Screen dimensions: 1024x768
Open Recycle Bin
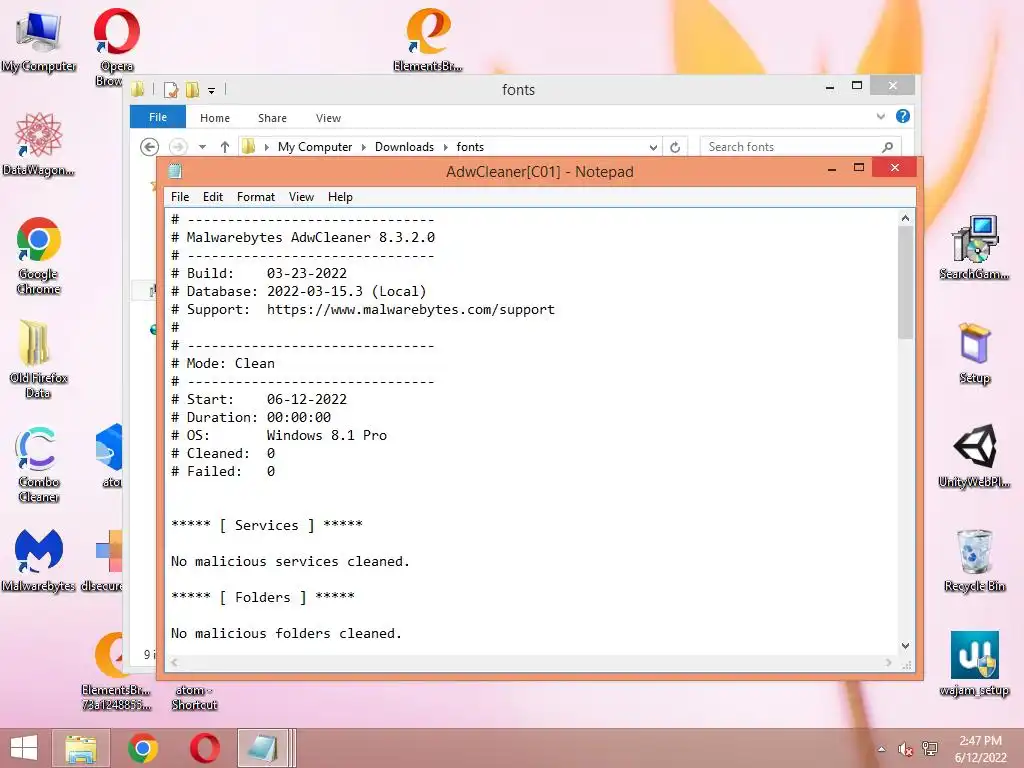point(974,560)
